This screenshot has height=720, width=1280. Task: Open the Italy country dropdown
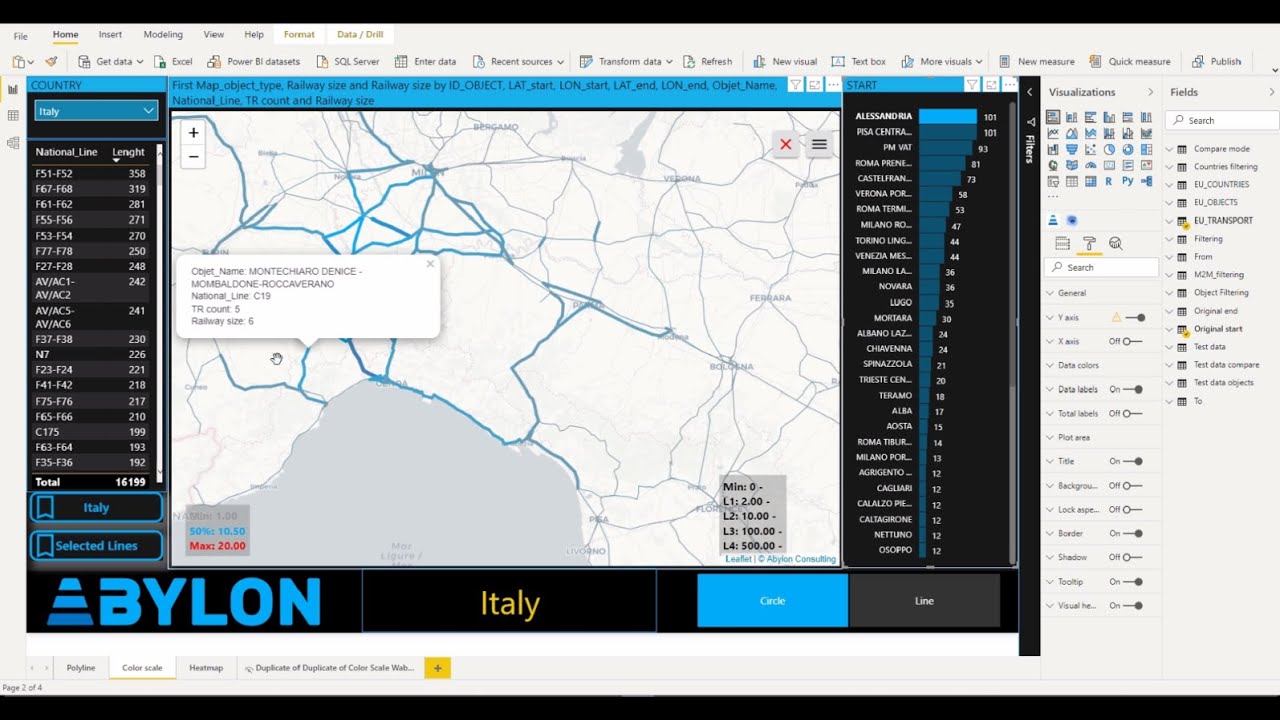[96, 111]
